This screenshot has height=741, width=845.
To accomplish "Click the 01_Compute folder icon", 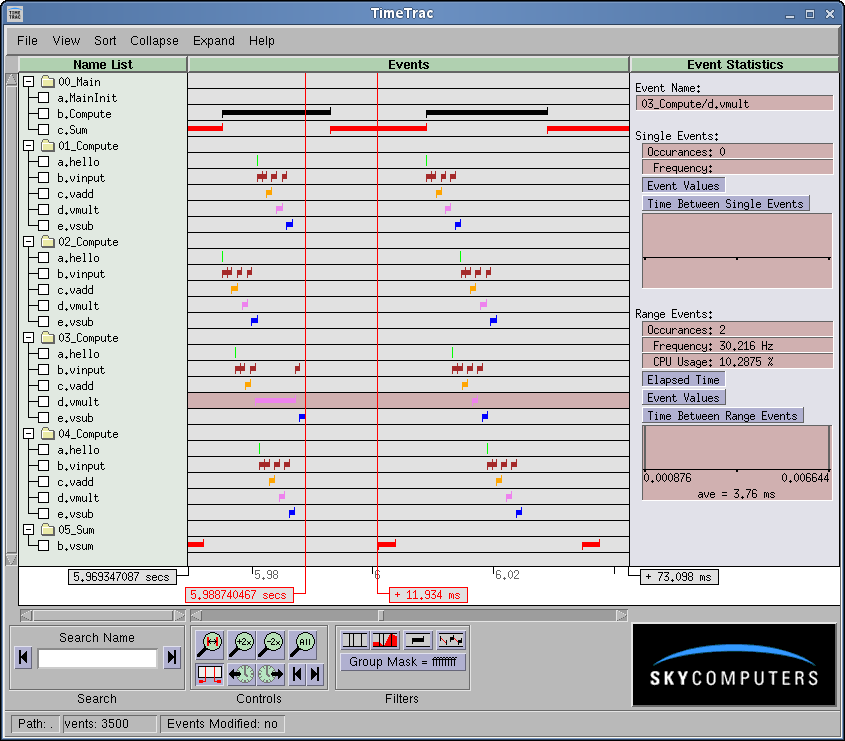I will coord(48,146).
